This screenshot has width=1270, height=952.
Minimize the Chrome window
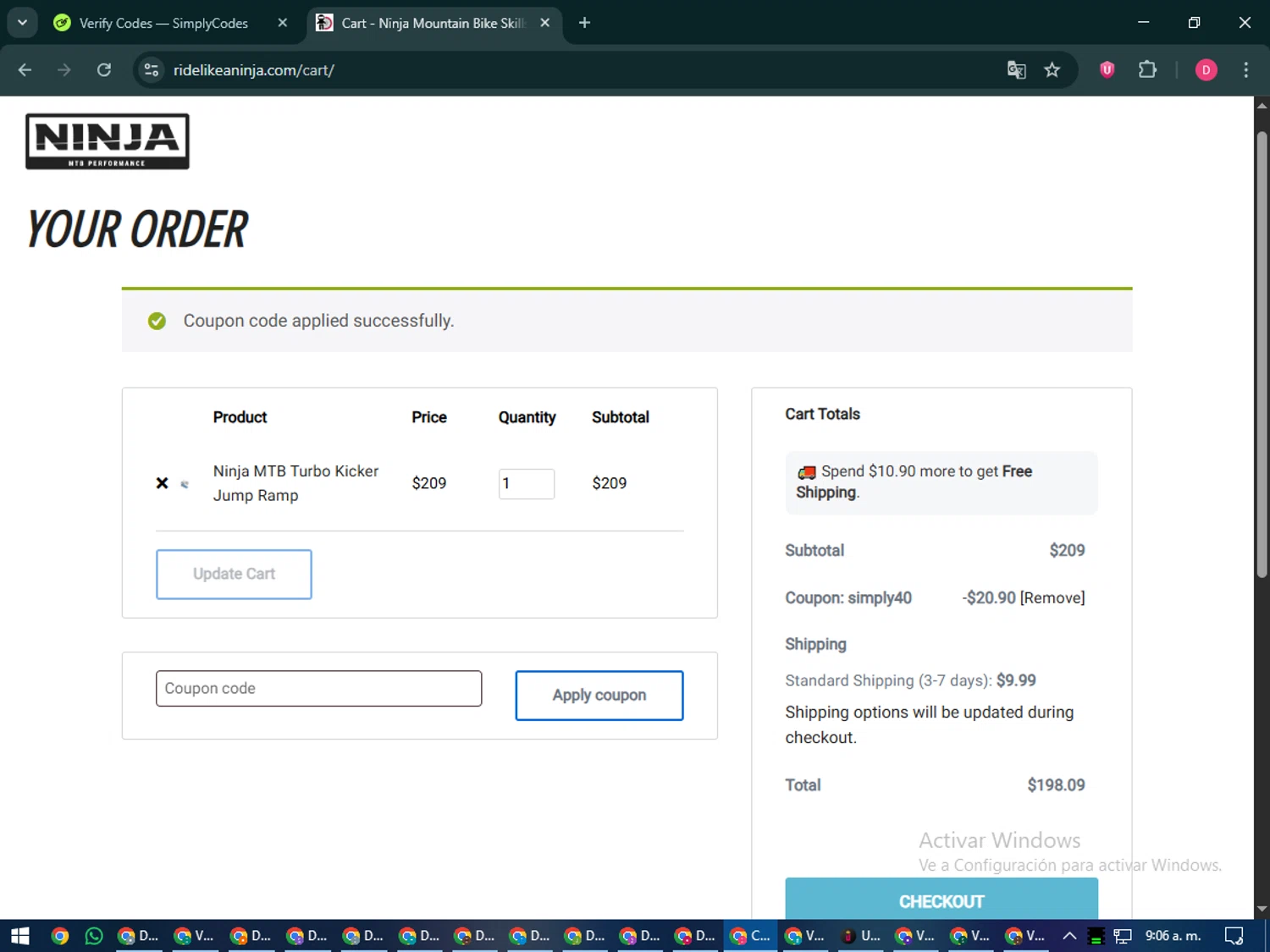[x=1143, y=23]
